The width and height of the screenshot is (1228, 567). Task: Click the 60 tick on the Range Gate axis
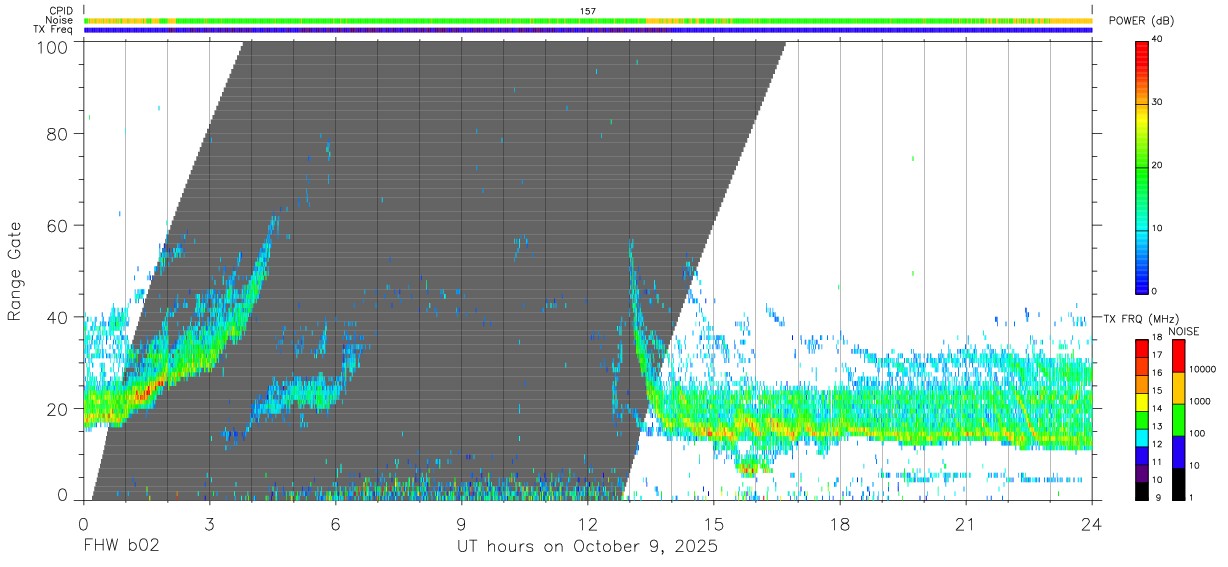(57, 225)
